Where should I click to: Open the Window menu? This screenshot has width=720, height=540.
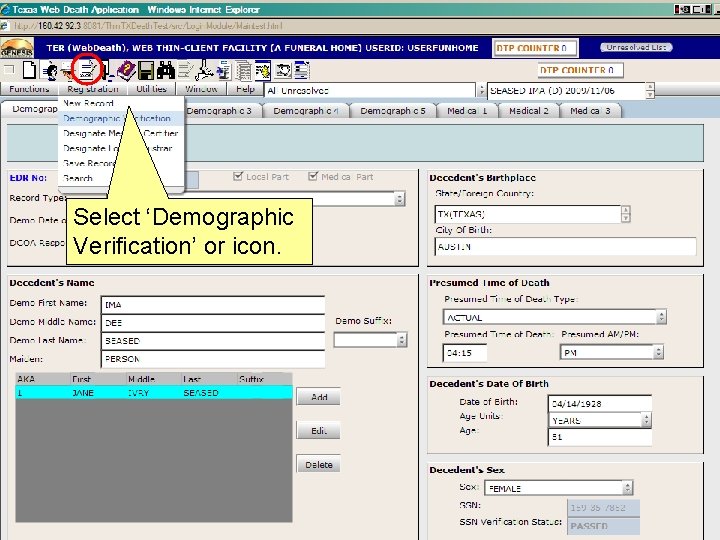point(201,89)
